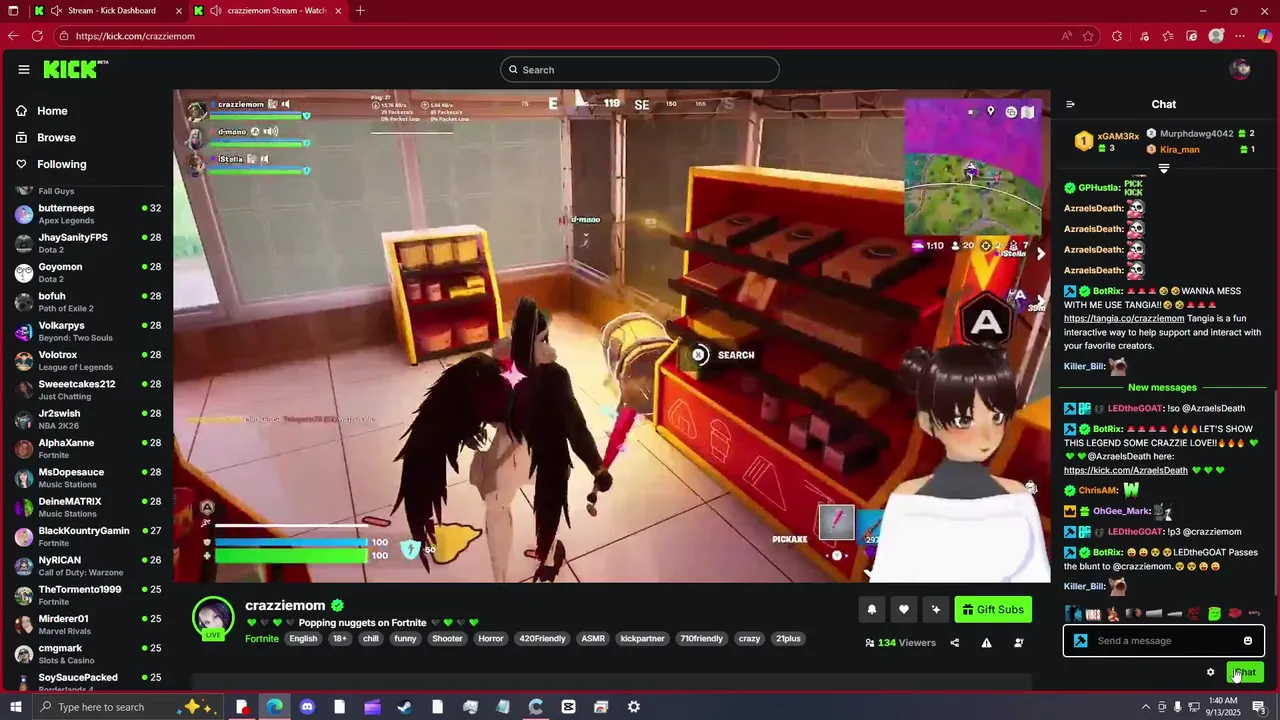Click the heart follow icon

click(904, 610)
